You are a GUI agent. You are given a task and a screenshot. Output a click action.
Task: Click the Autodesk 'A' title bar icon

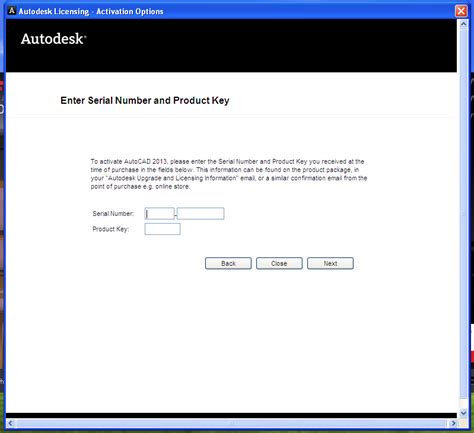pos(12,11)
